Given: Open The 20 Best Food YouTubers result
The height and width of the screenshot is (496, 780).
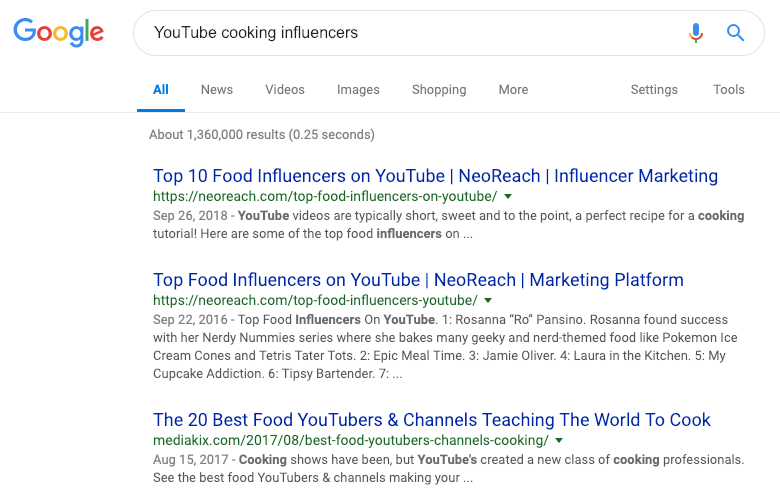Looking at the screenshot, I should tap(432, 420).
